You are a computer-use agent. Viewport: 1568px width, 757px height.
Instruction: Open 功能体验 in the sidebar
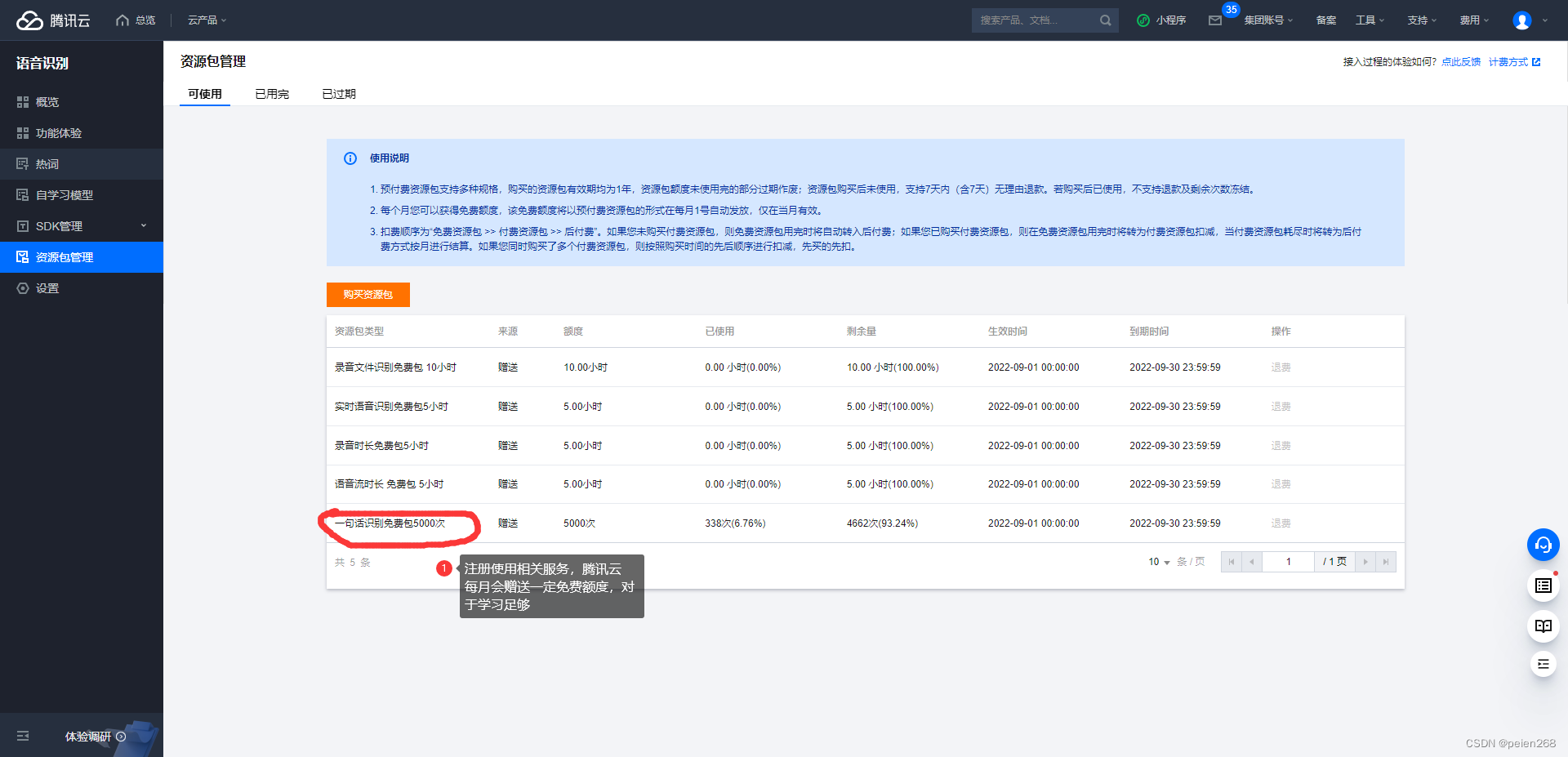coord(59,133)
